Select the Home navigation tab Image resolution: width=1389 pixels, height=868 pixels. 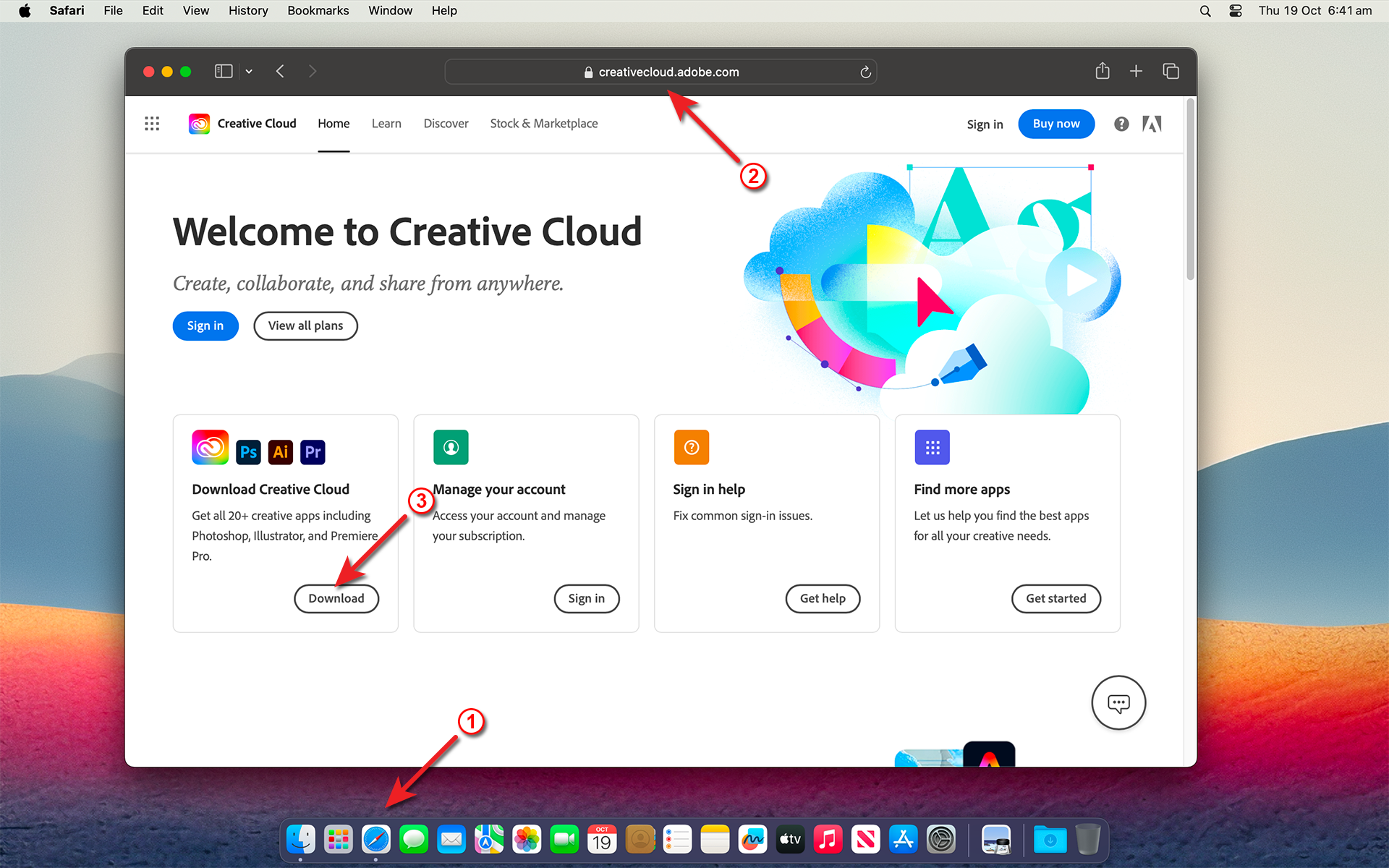(333, 123)
